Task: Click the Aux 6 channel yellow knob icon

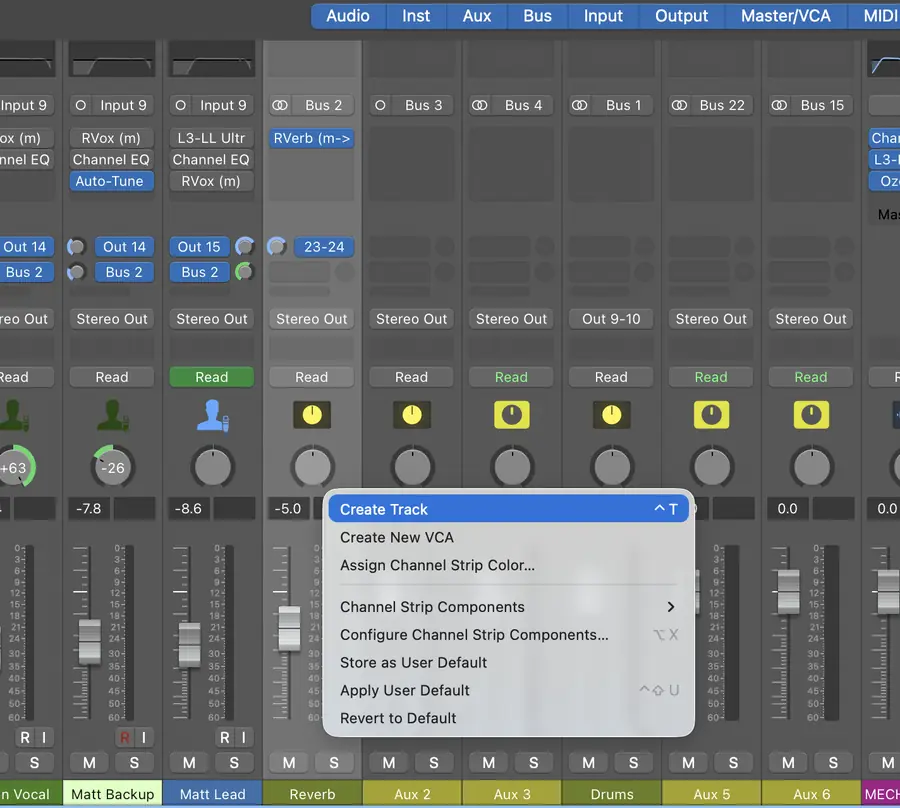Action: coord(811,415)
